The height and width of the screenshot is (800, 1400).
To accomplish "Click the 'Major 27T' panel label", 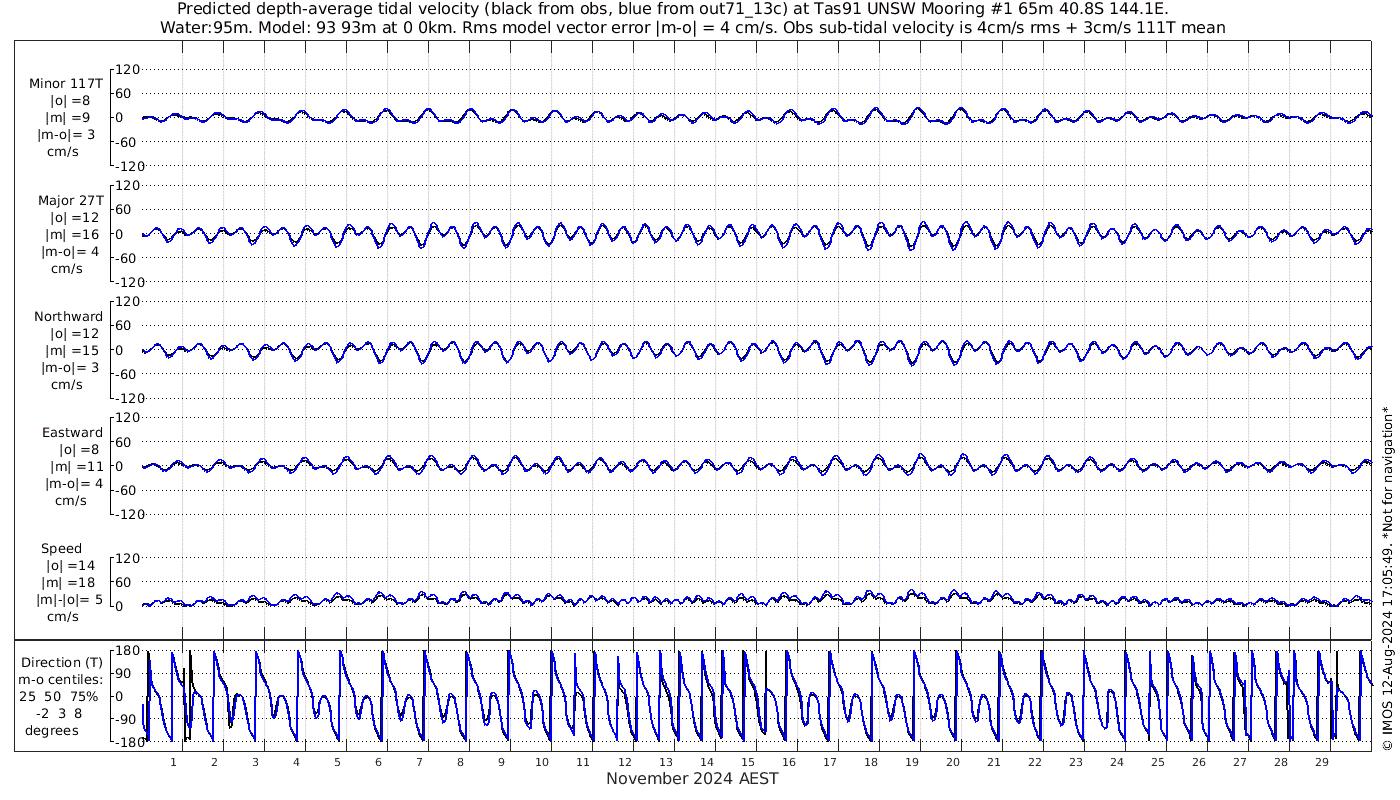I will coord(70,200).
